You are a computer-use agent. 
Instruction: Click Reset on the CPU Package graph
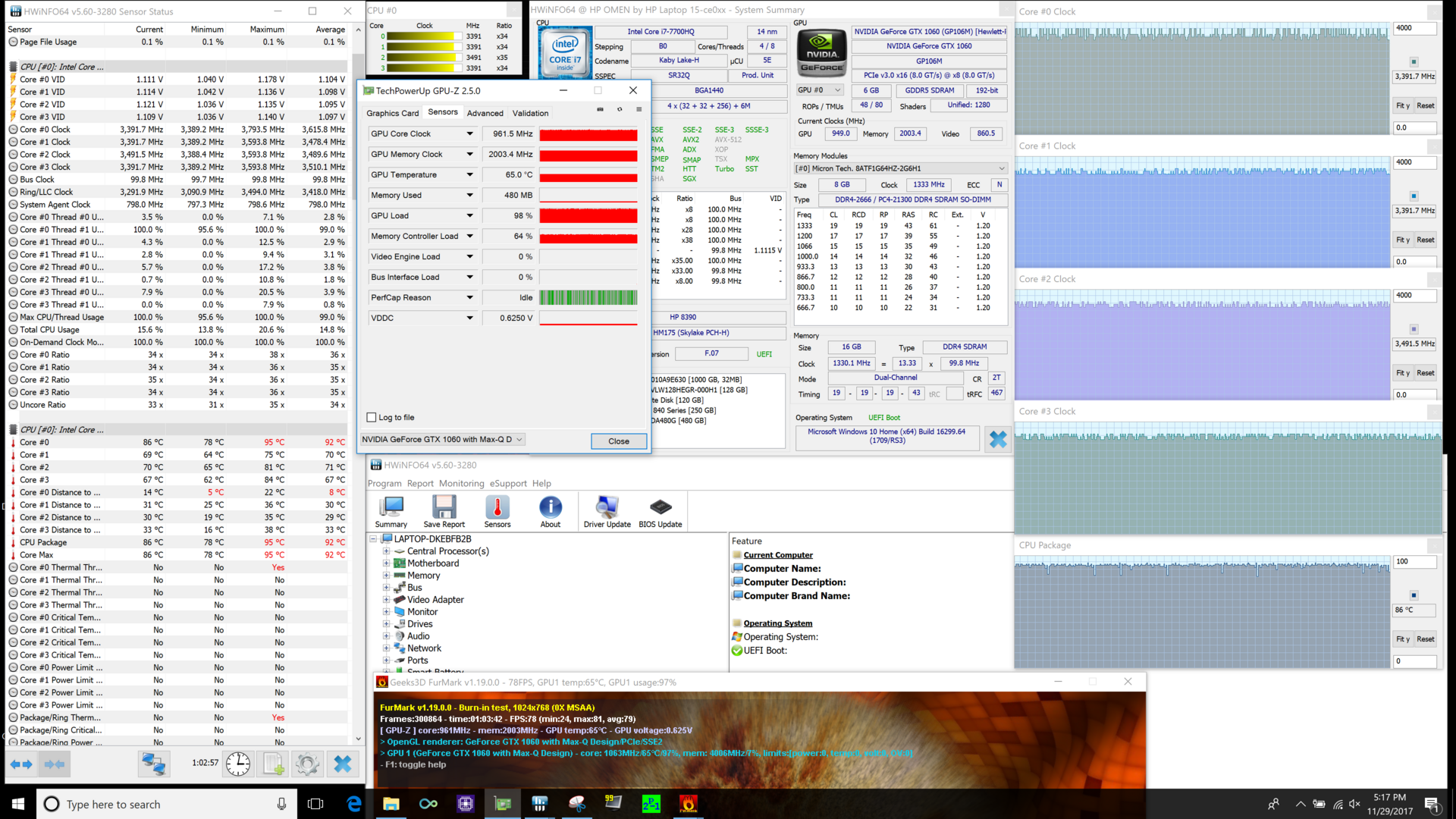coord(1426,639)
